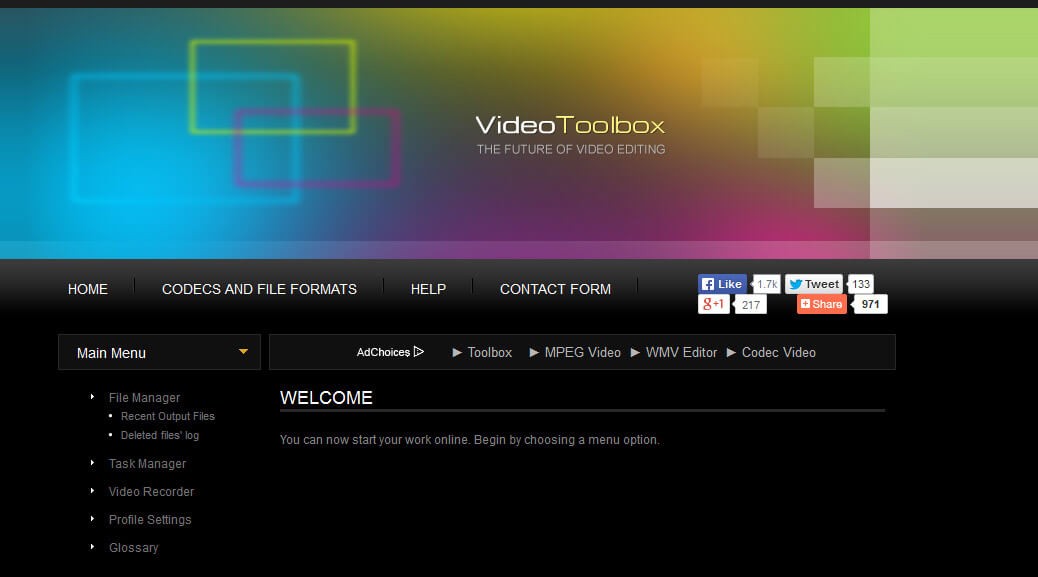This screenshot has width=1038, height=577.
Task: Open CODECS AND FILE FORMATS menu
Action: pyautogui.click(x=258, y=289)
